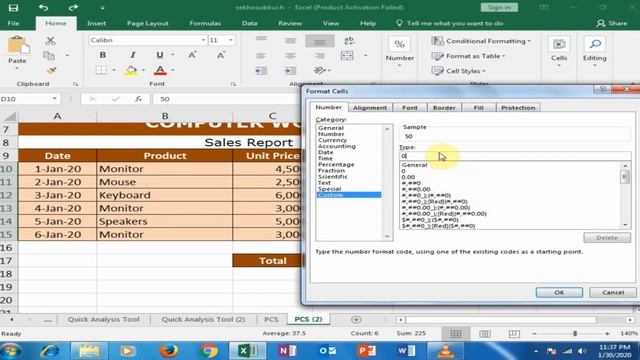Expand the Calibri font name dropdown
This screenshot has height=360, width=640.
coord(203,40)
